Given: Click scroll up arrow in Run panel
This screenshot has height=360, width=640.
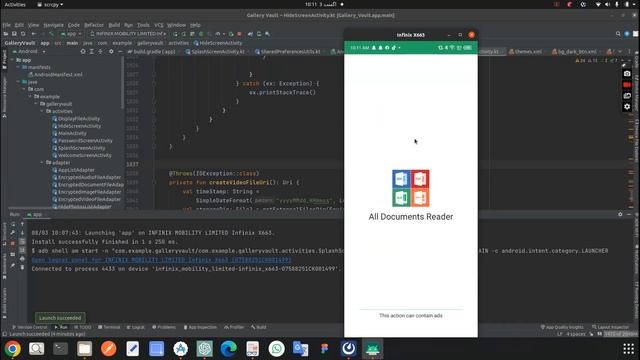Looking at the screenshot, I should point(22,224).
